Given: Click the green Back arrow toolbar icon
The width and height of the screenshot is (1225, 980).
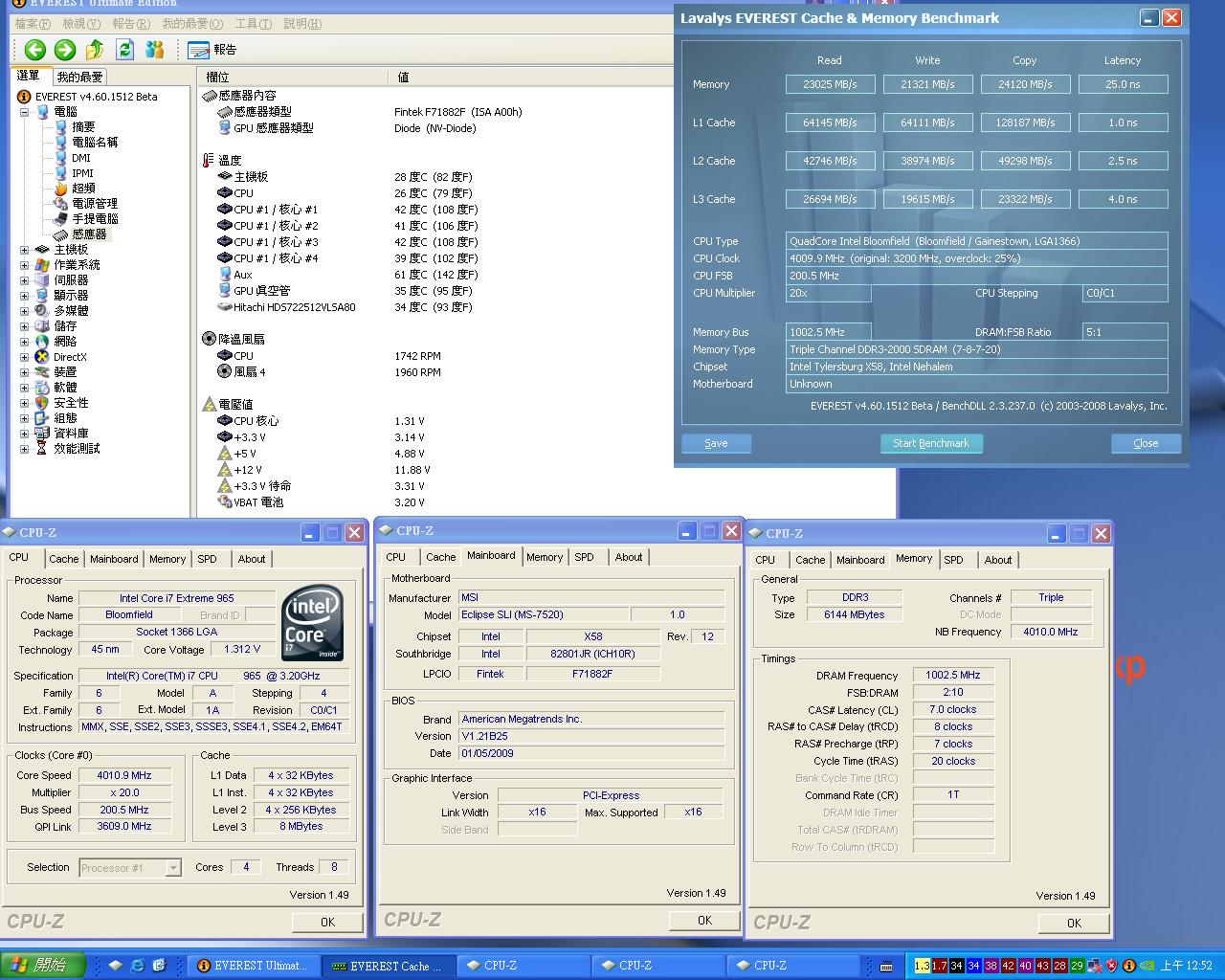Looking at the screenshot, I should point(35,50).
